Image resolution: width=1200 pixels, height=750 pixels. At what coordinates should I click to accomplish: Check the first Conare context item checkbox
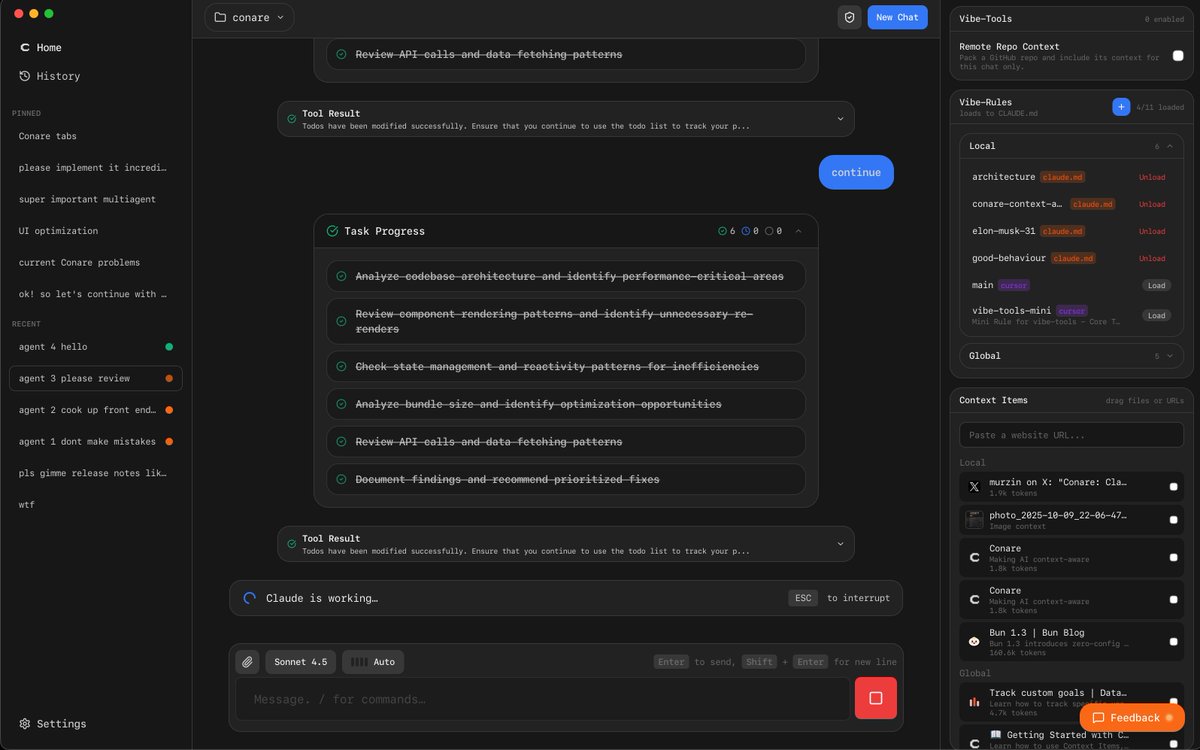coord(1174,558)
